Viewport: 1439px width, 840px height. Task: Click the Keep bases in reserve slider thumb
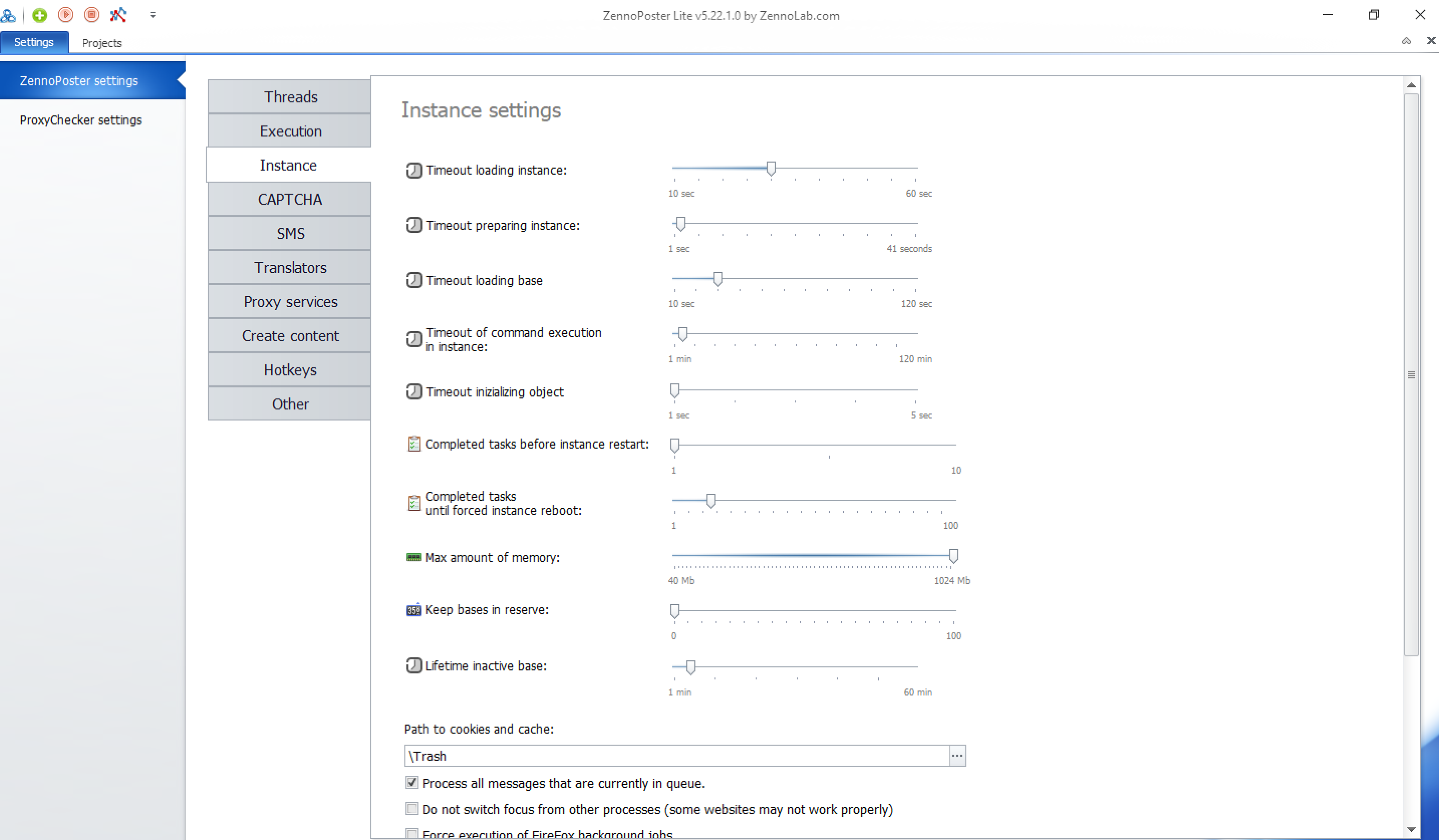click(675, 611)
